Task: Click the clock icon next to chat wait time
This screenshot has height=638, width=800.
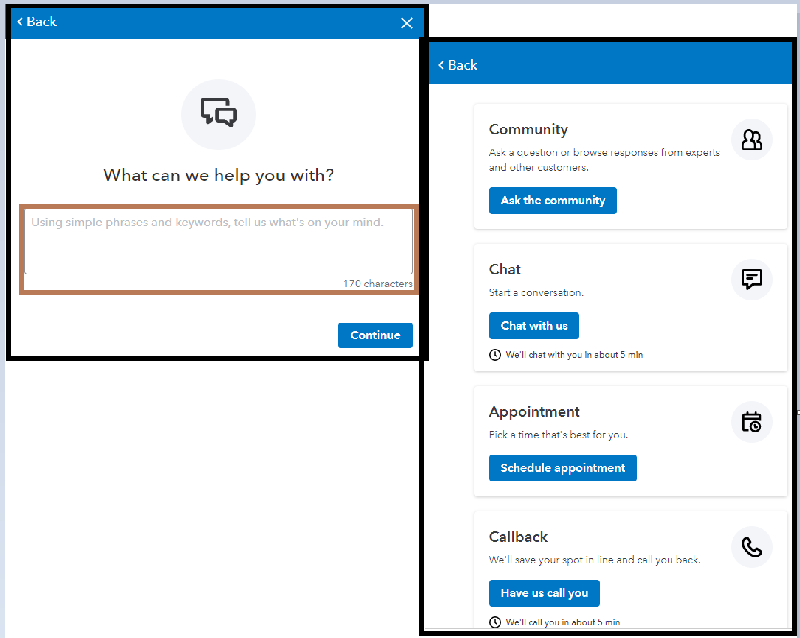Action: click(496, 354)
